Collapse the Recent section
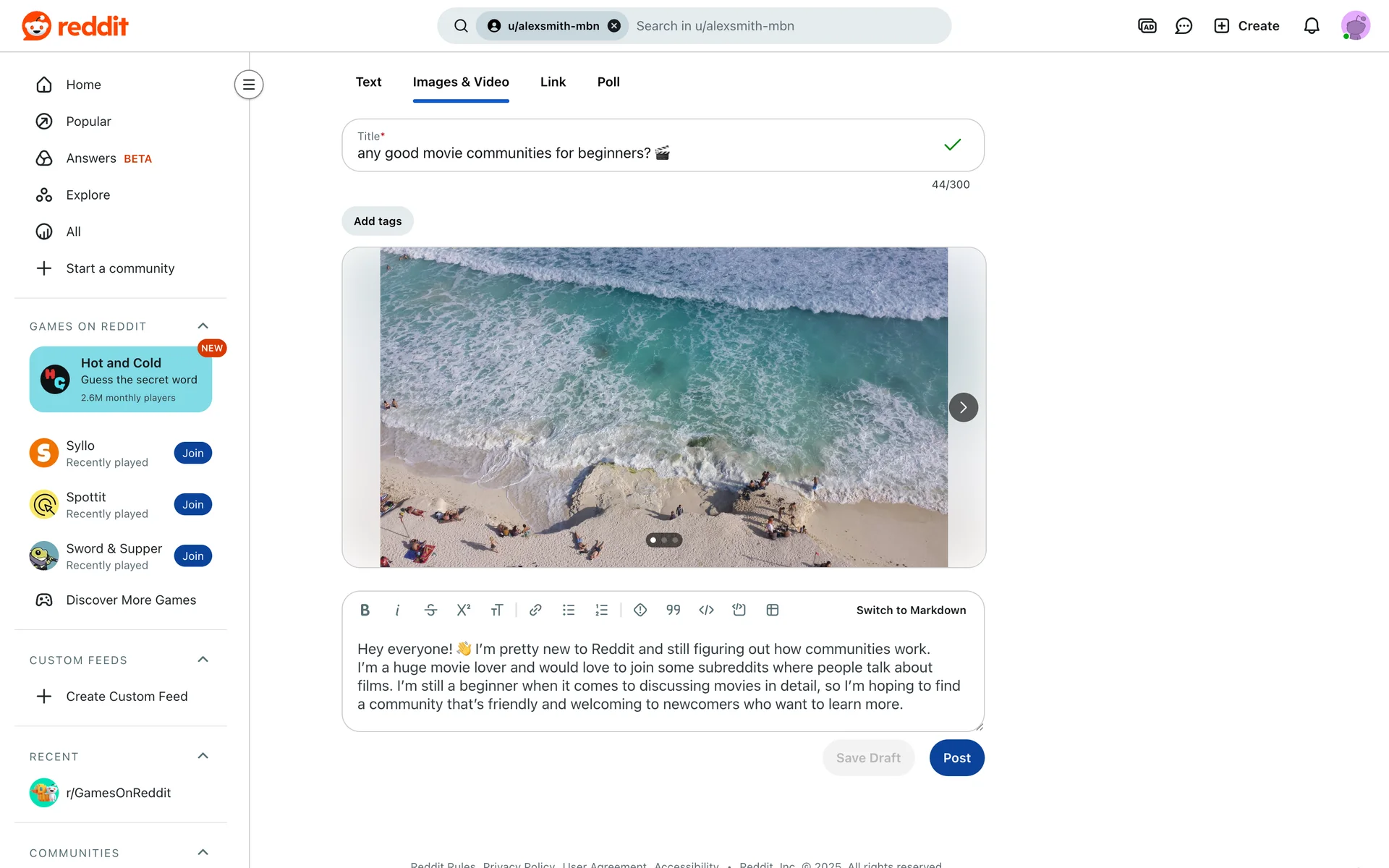Viewport: 1389px width, 868px height. pos(203,756)
